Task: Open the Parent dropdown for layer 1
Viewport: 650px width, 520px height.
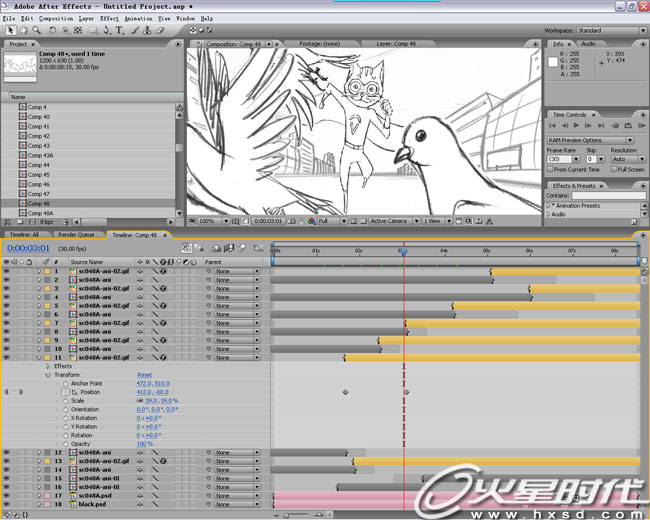Action: [x=237, y=271]
